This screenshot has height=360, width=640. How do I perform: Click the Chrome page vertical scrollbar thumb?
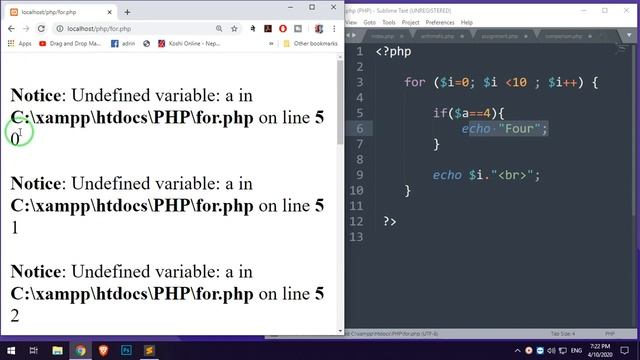point(340,102)
